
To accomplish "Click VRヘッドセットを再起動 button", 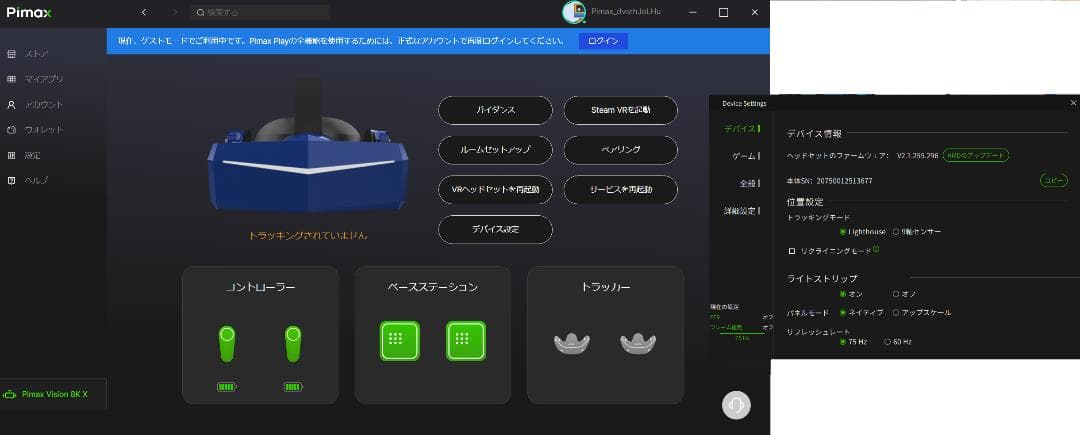I will [495, 189].
